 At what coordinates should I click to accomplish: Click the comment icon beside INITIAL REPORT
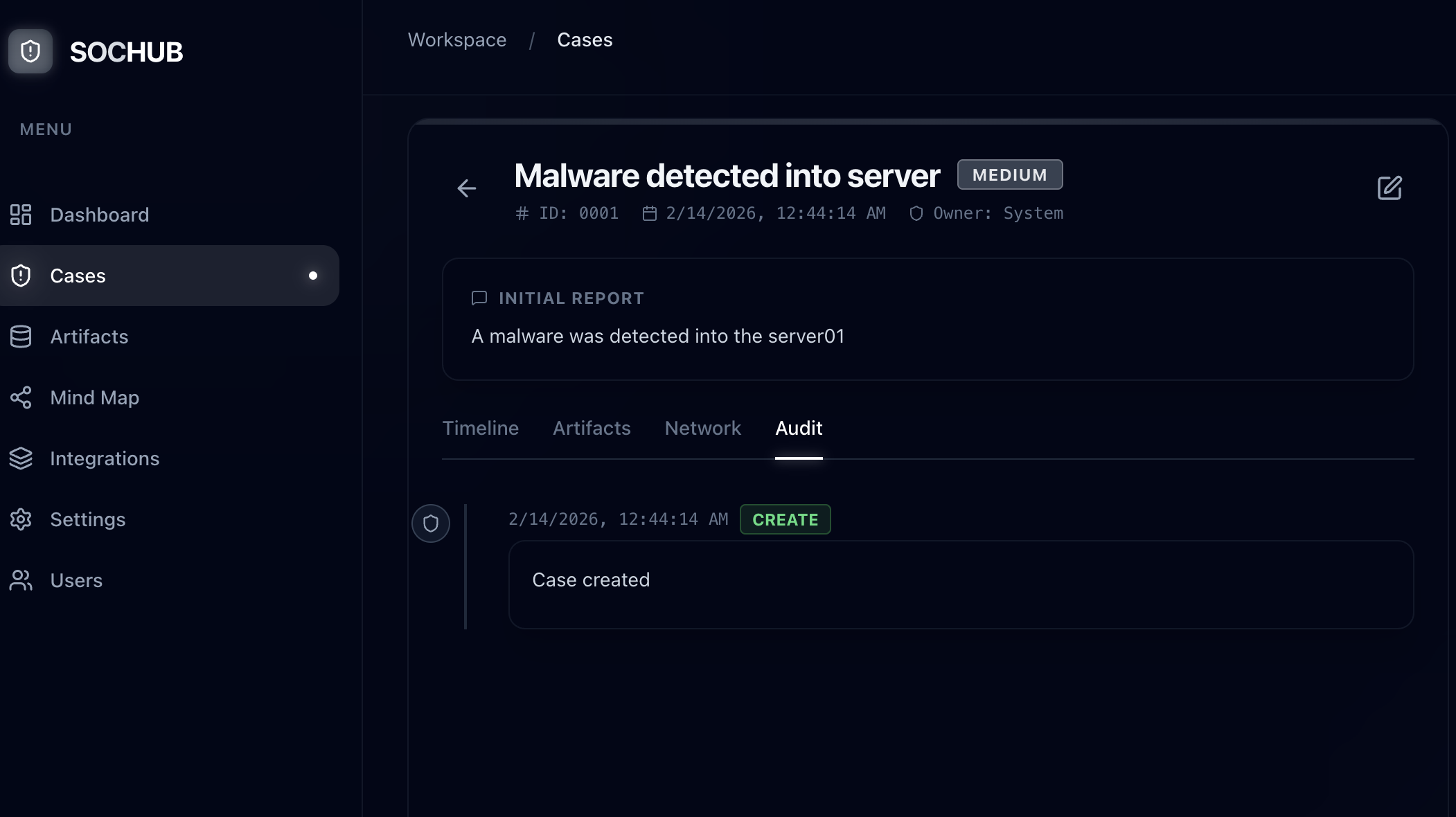point(479,298)
